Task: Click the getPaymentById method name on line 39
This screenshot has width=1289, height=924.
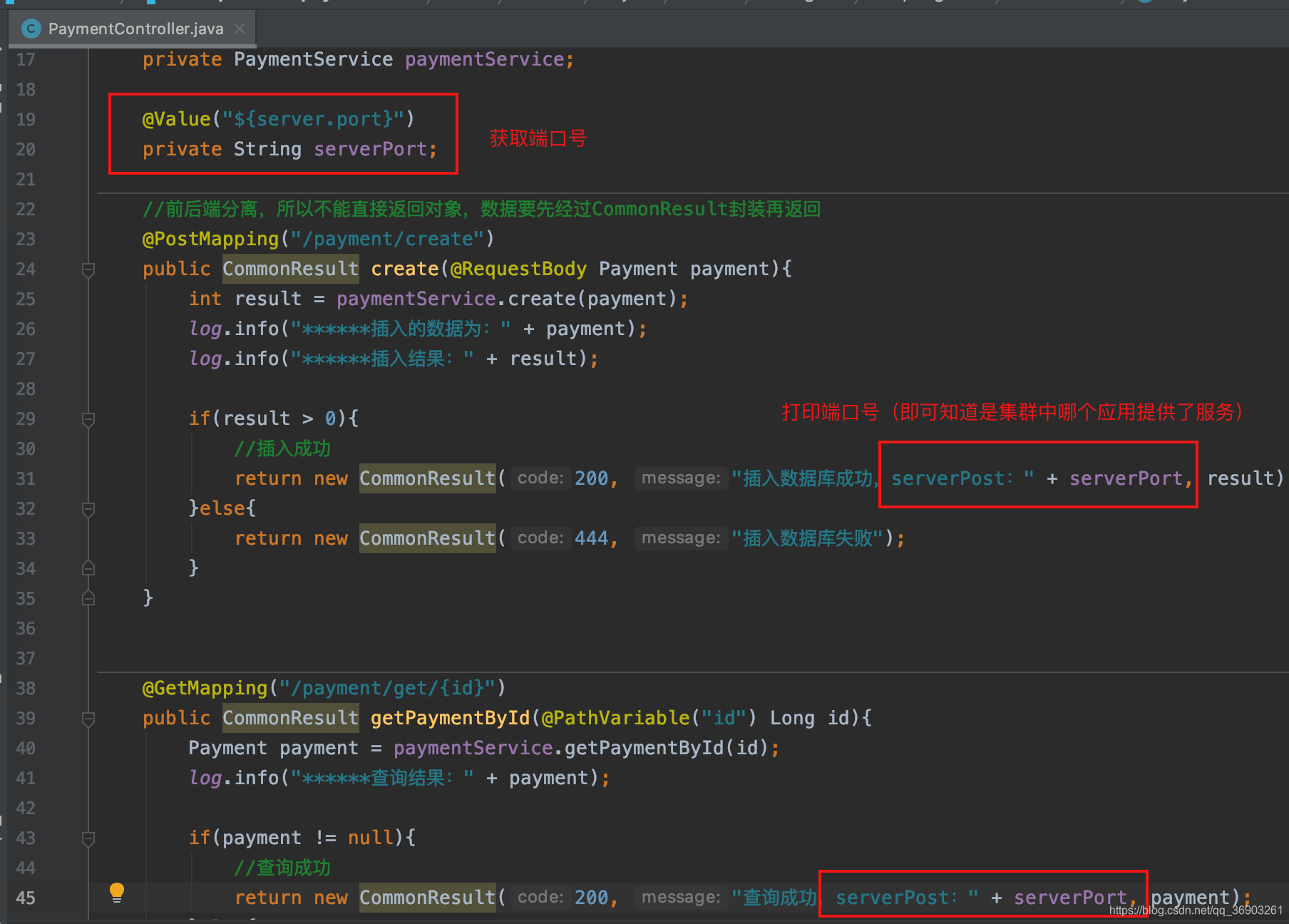Action: (x=451, y=718)
